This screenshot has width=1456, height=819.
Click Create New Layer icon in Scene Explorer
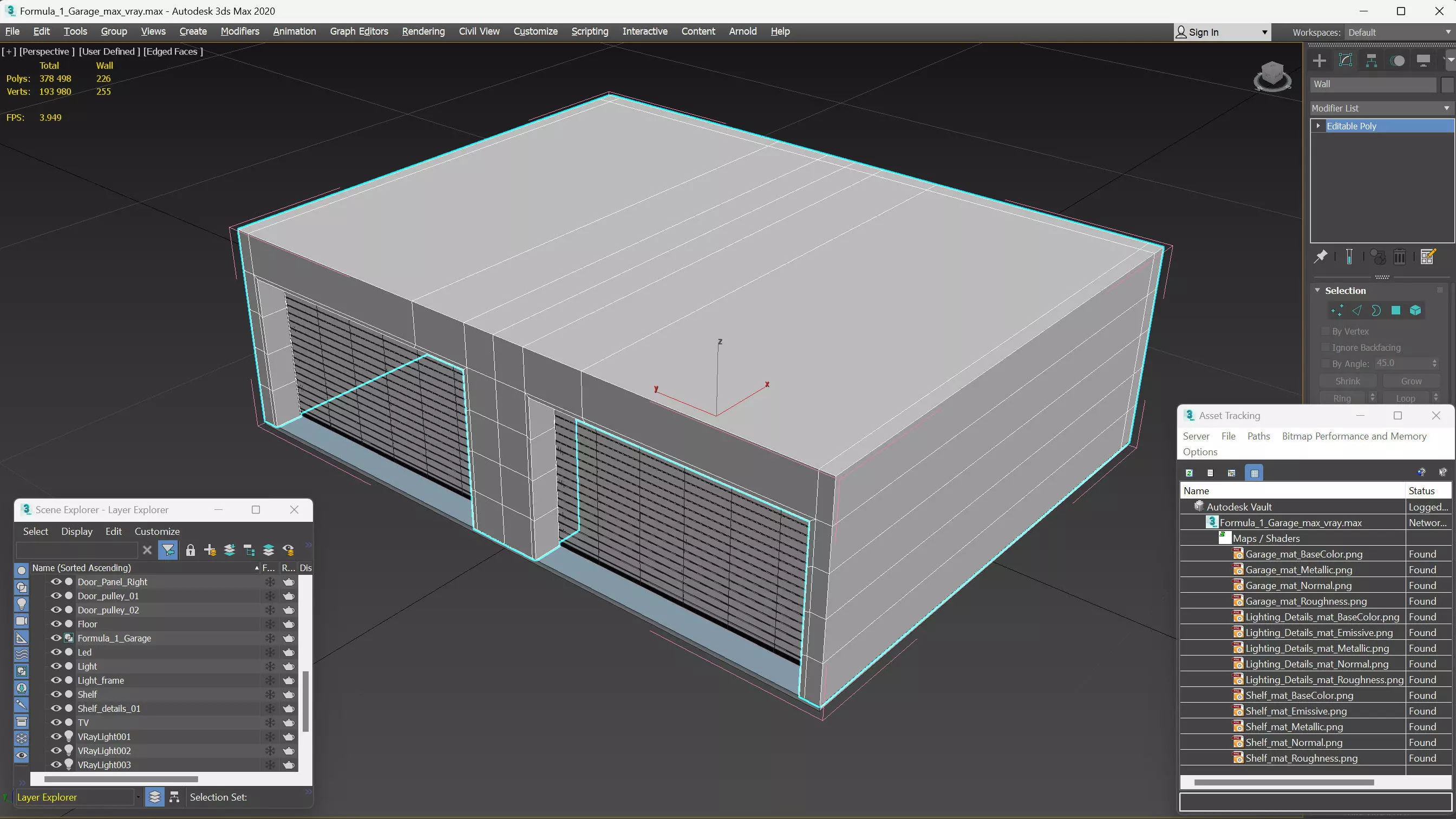210,550
